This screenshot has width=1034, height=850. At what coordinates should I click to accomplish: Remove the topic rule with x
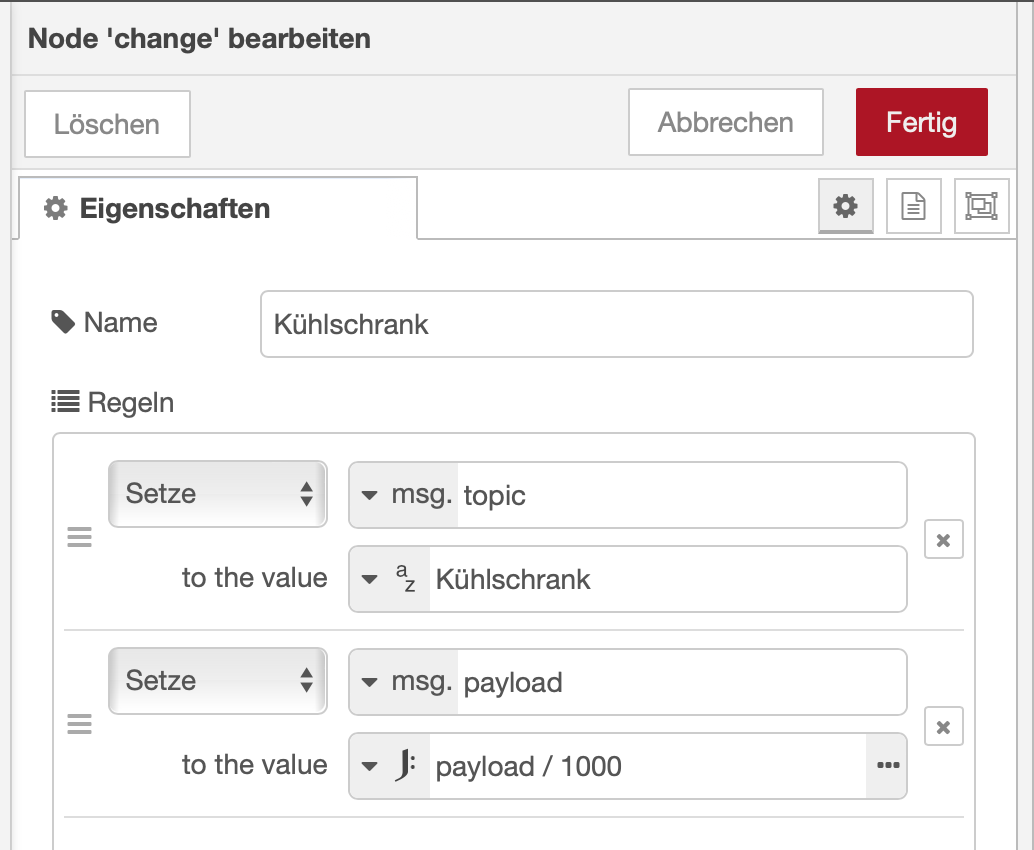pyautogui.click(x=944, y=540)
